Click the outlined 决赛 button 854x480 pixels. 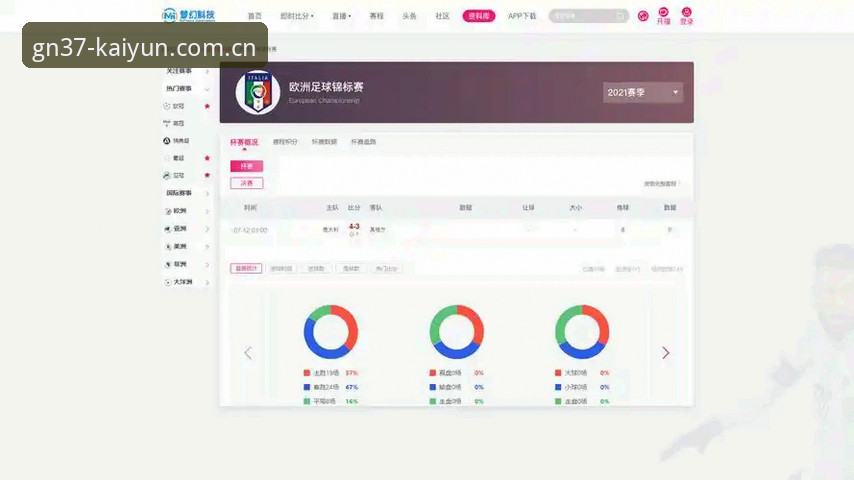pos(247,183)
